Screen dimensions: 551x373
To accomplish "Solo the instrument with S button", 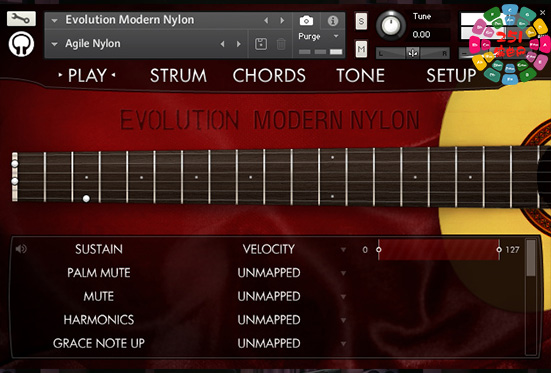I will point(361,21).
